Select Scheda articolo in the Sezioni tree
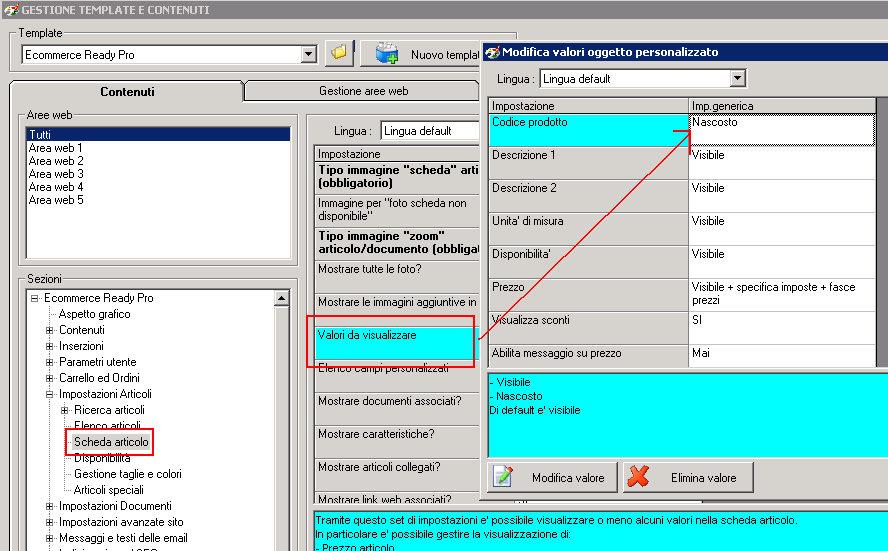The height and width of the screenshot is (551, 888). (x=111, y=442)
